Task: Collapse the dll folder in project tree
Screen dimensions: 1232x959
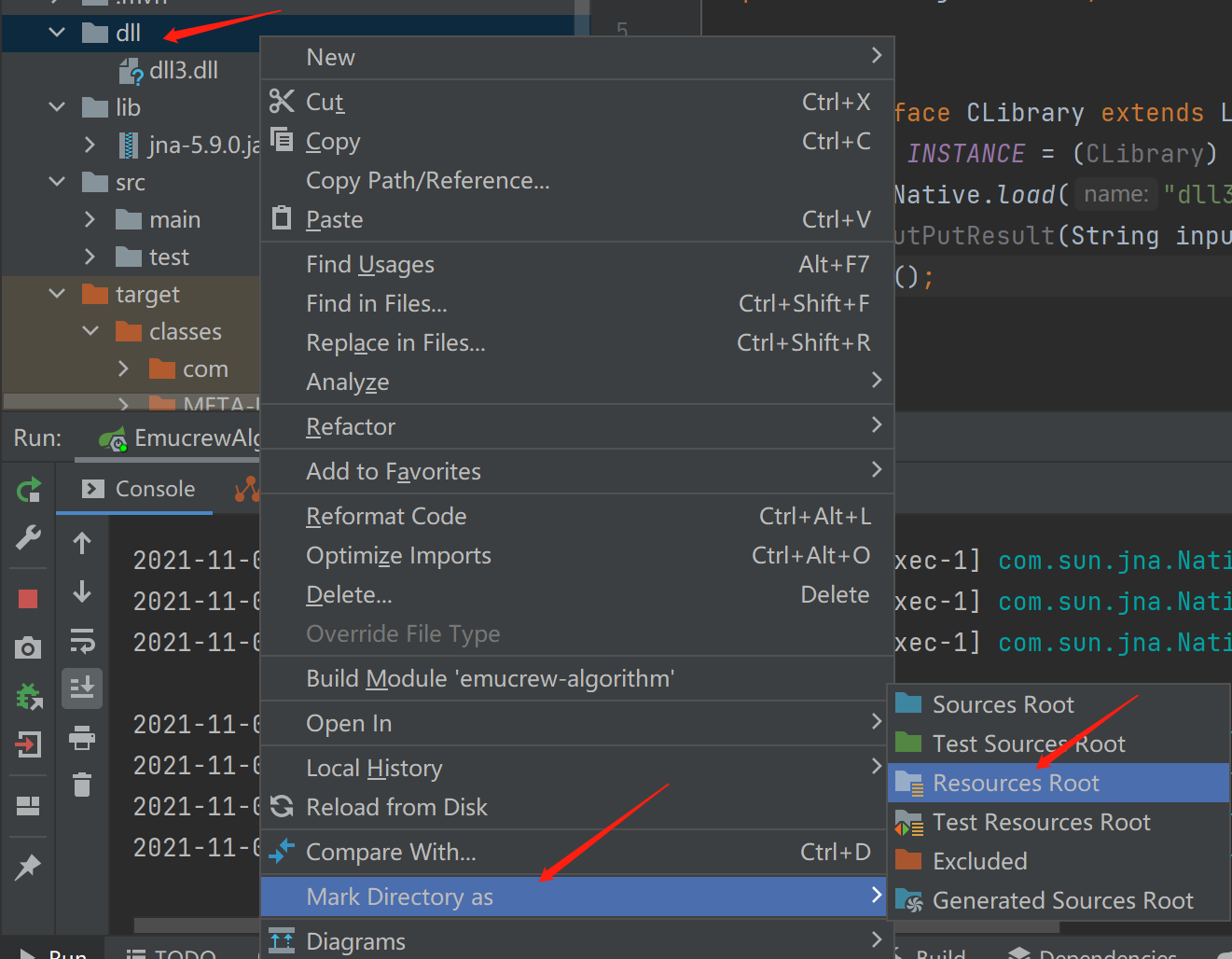Action: coord(56,32)
